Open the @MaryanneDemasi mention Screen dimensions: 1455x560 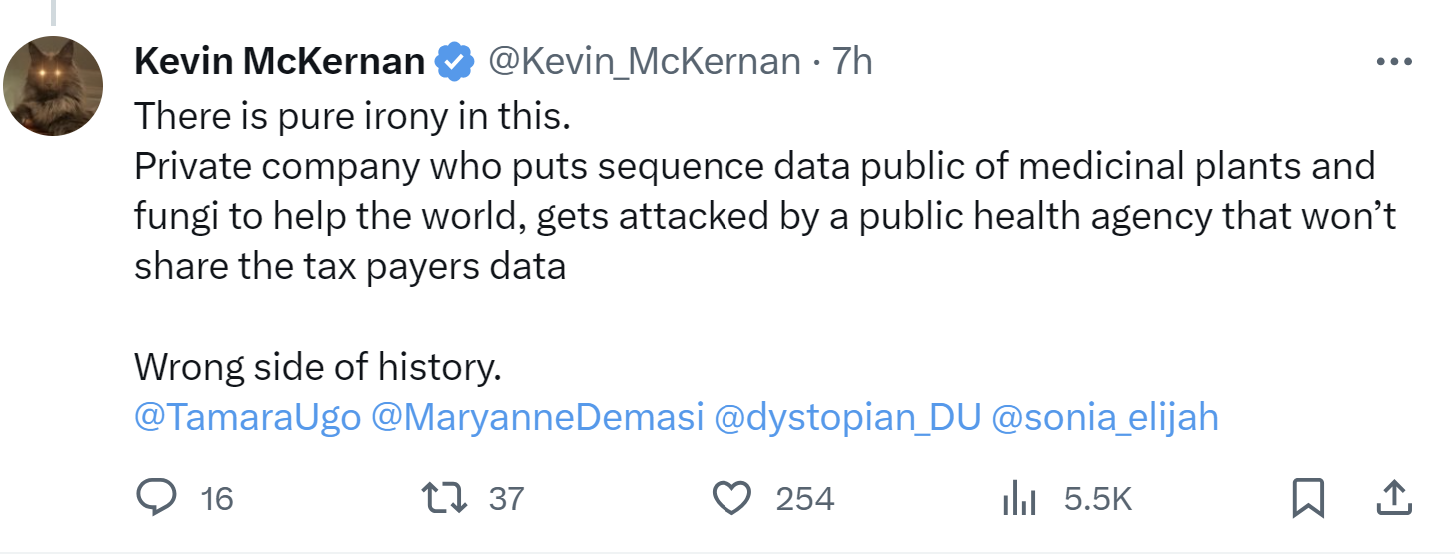(x=538, y=417)
